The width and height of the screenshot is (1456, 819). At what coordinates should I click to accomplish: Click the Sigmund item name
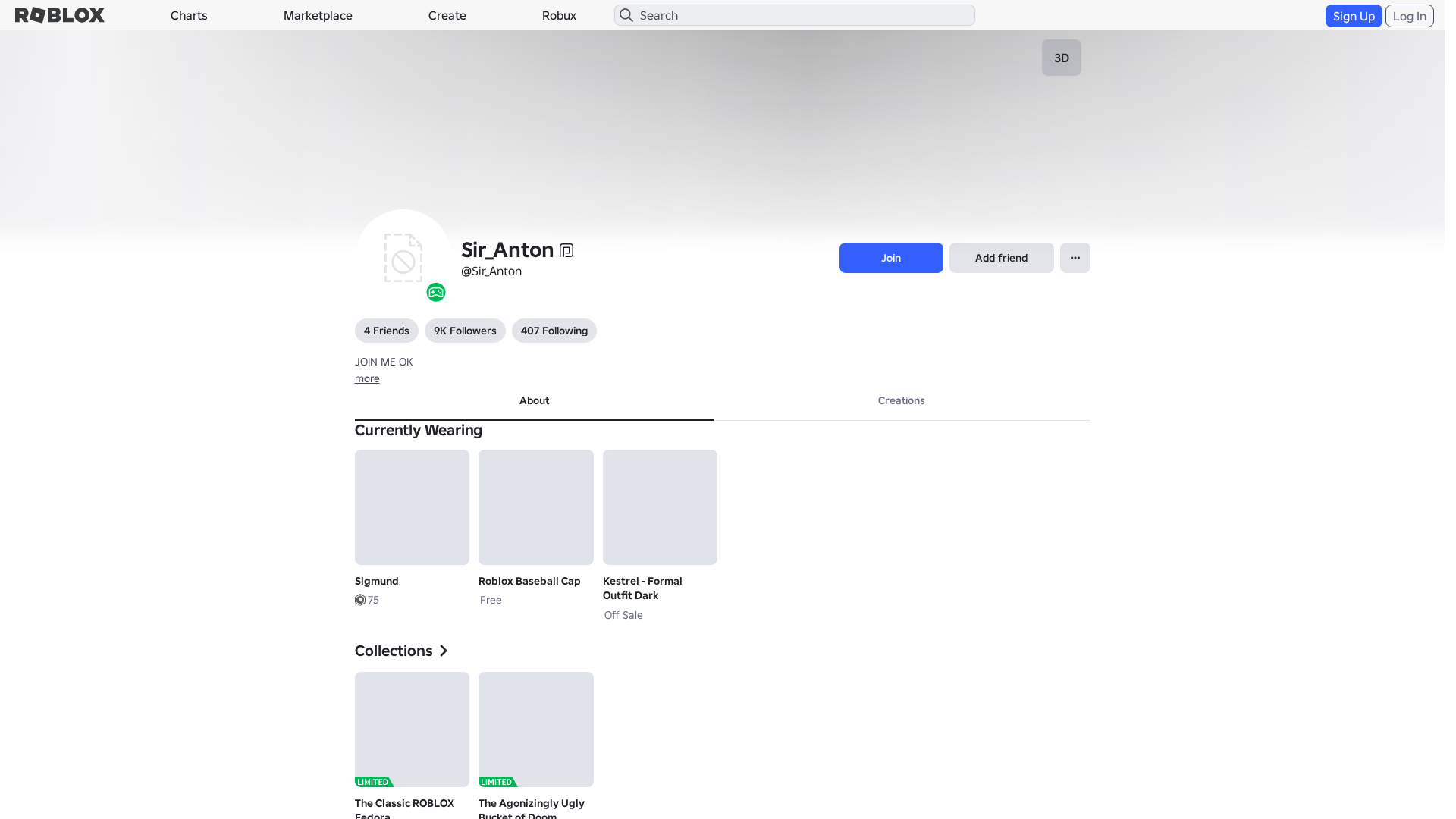pos(377,581)
